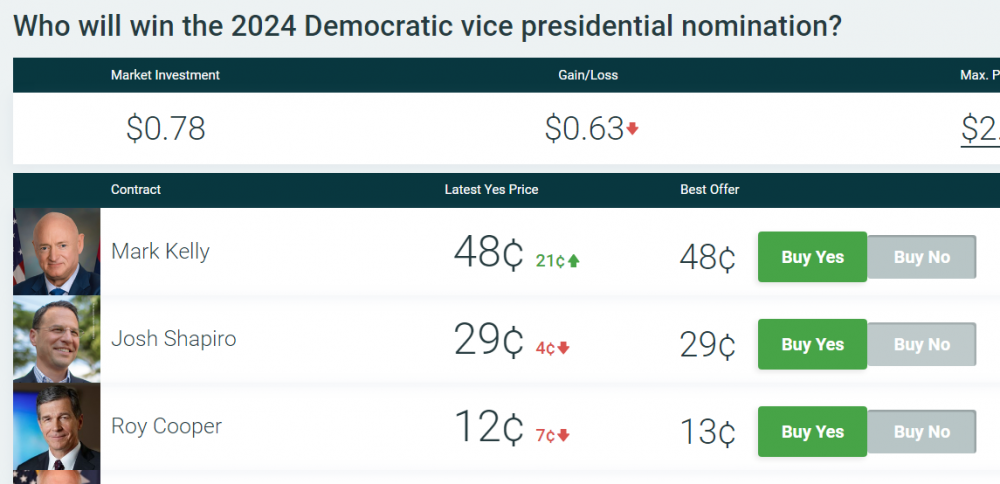Image resolution: width=1000 pixels, height=484 pixels.
Task: Open Mark Kelly's portrait thumbnail
Action: [x=57, y=251]
